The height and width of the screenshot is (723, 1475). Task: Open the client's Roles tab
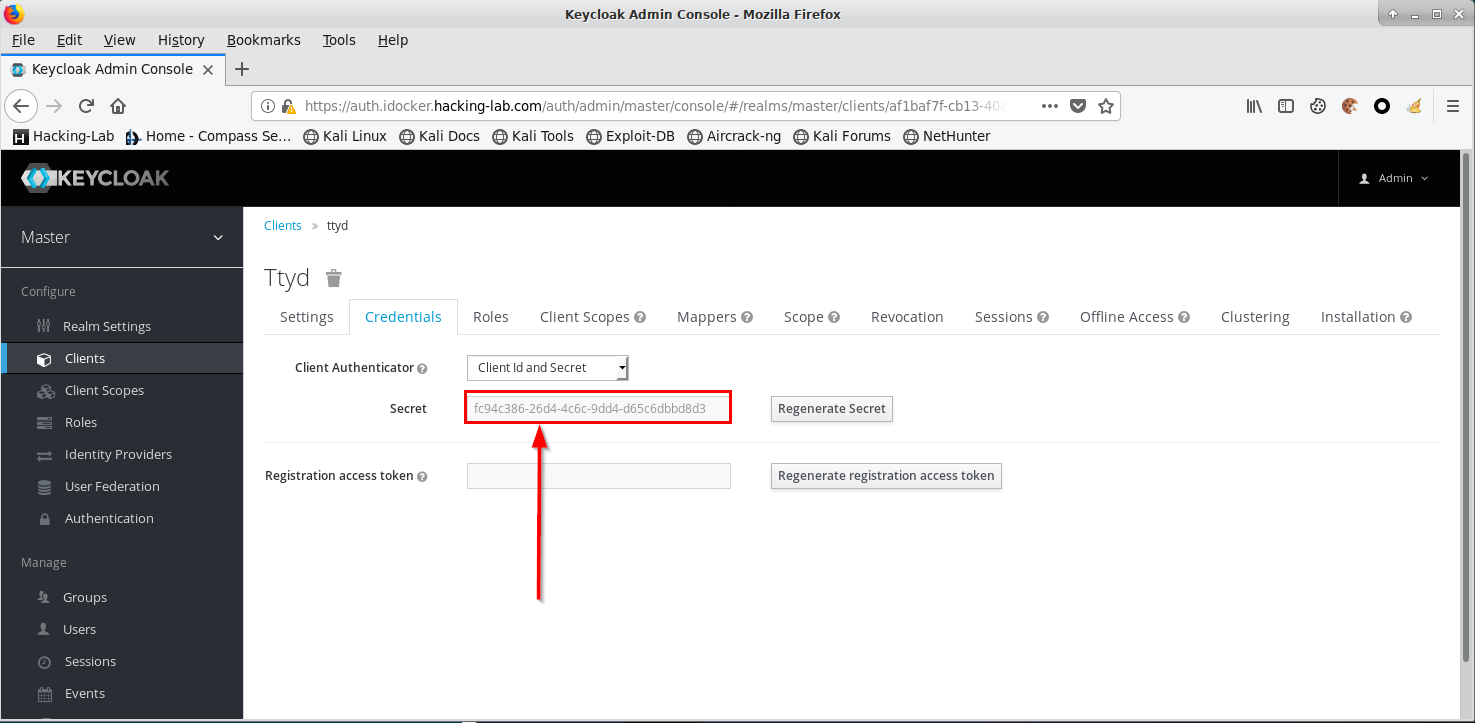(x=491, y=317)
